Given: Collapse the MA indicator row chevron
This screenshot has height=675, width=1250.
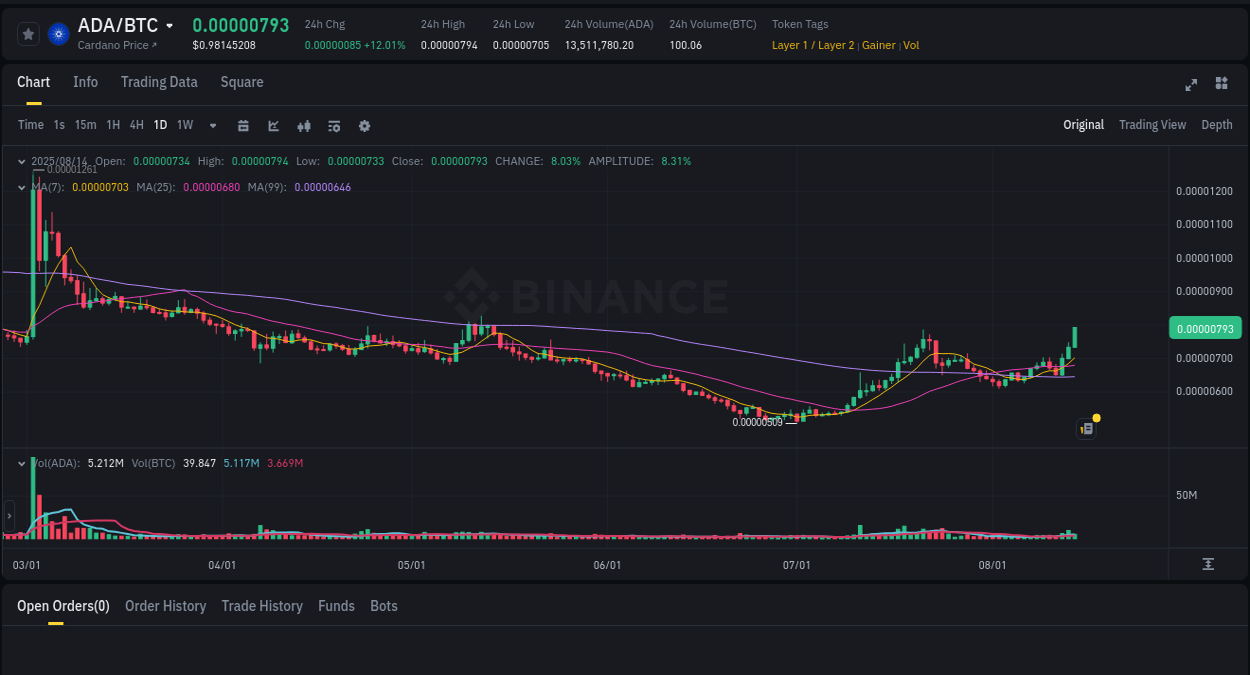Looking at the screenshot, I should point(22,187).
